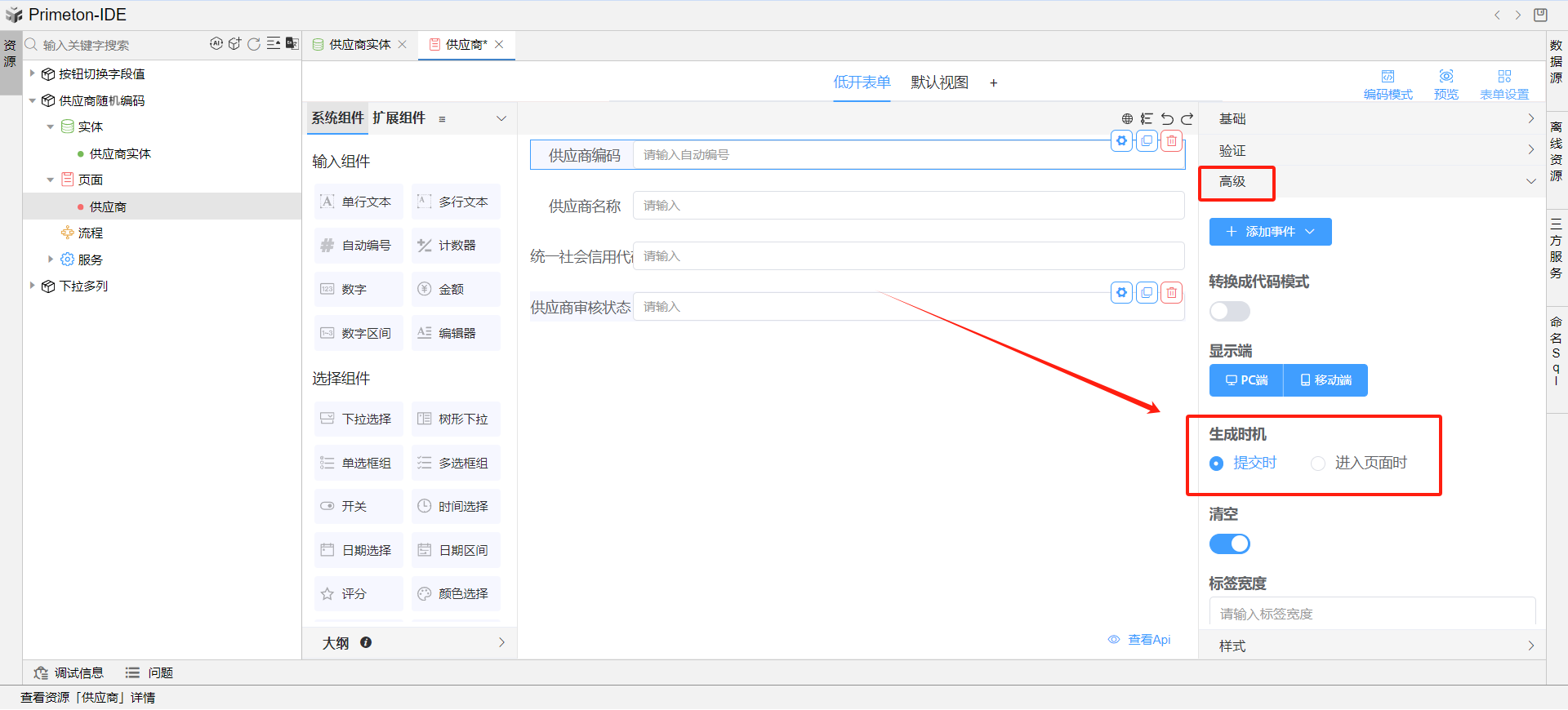
Task: Switch to 编码模式 code mode
Action: click(1388, 83)
